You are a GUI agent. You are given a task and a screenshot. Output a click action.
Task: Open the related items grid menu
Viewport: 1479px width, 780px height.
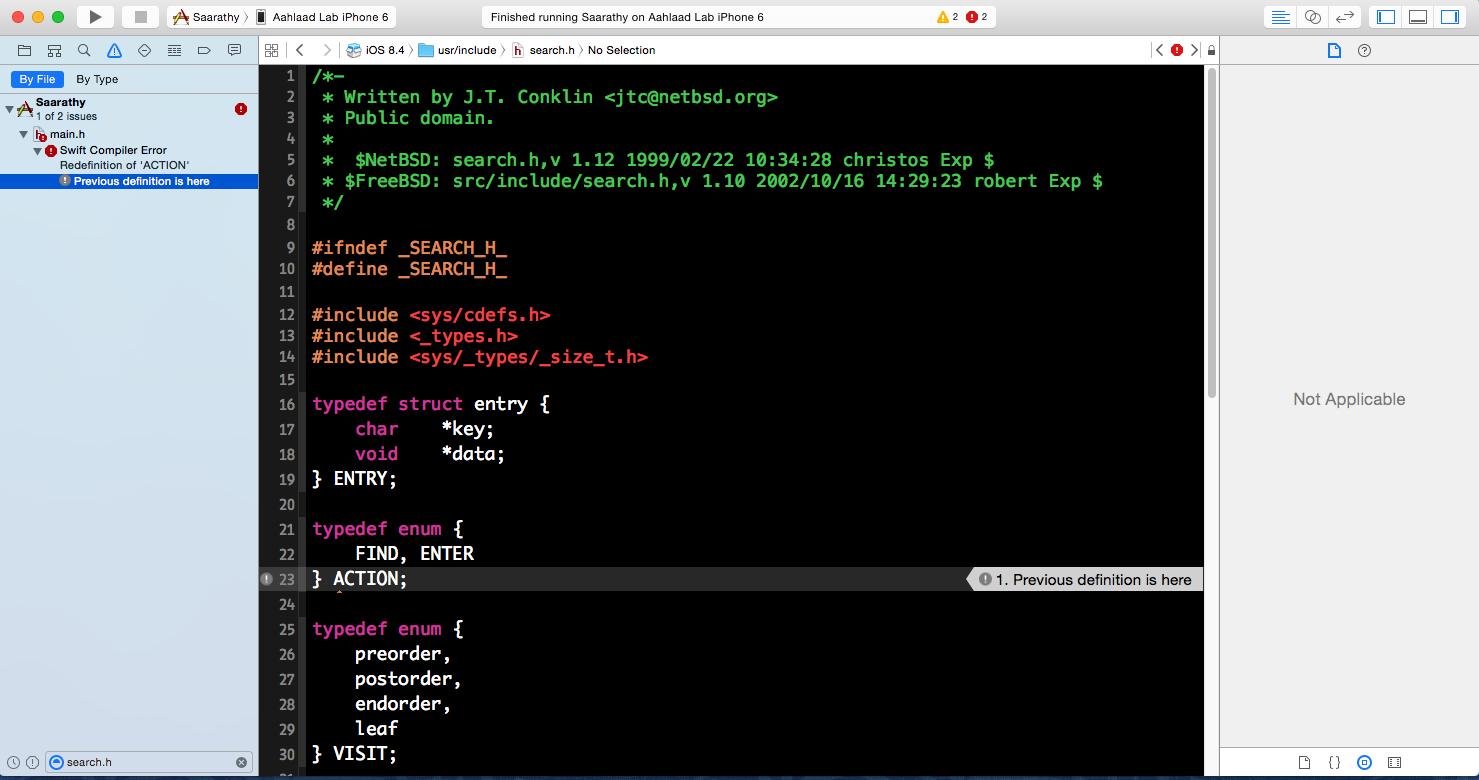271,50
